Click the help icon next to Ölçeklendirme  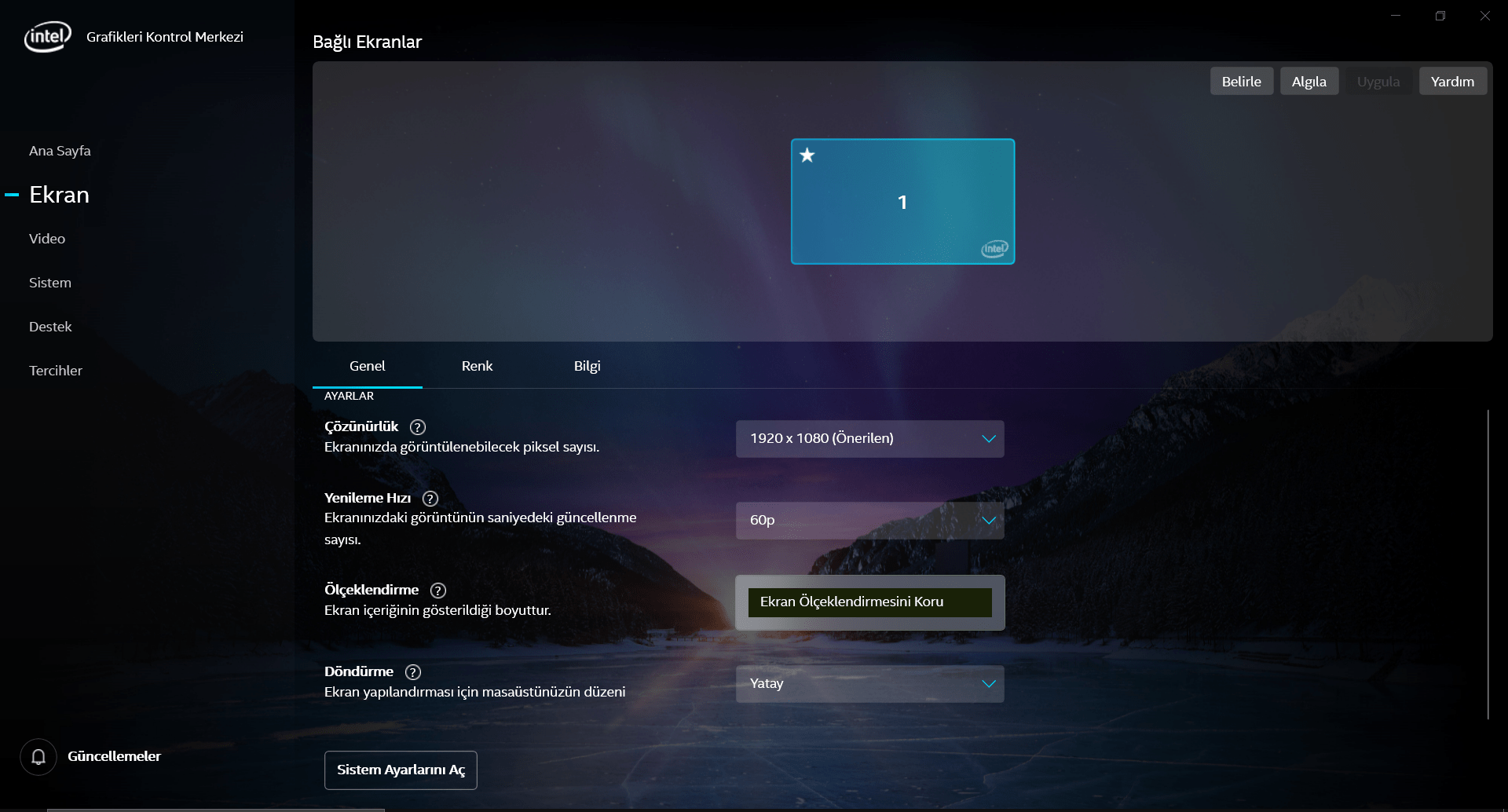click(438, 591)
